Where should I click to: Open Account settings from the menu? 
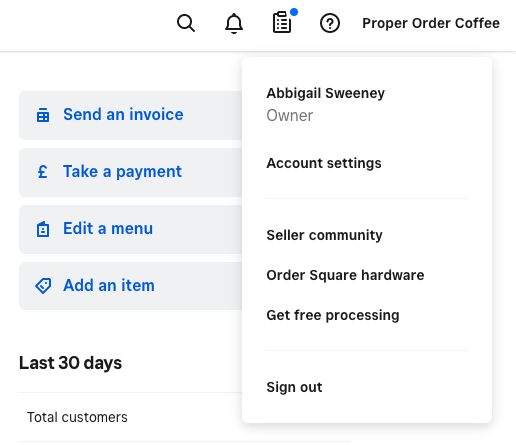tap(324, 163)
